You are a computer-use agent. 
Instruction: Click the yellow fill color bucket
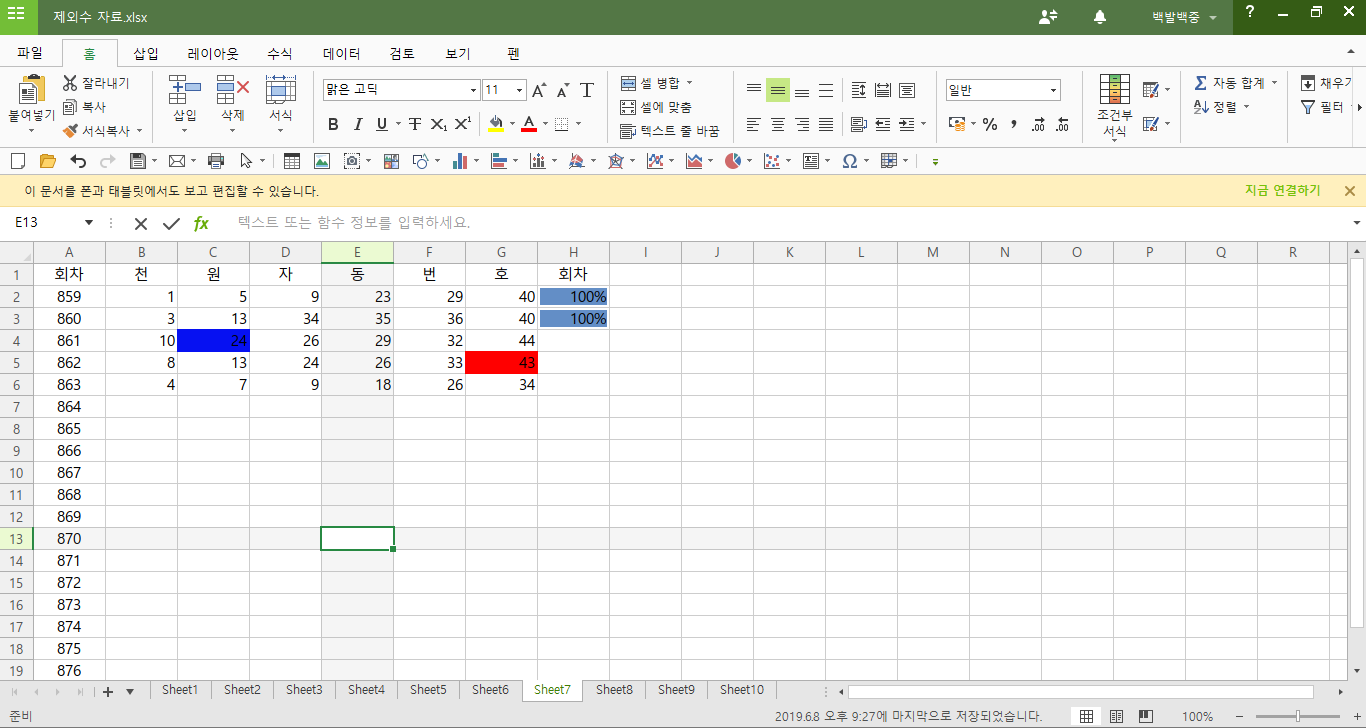tap(495, 124)
